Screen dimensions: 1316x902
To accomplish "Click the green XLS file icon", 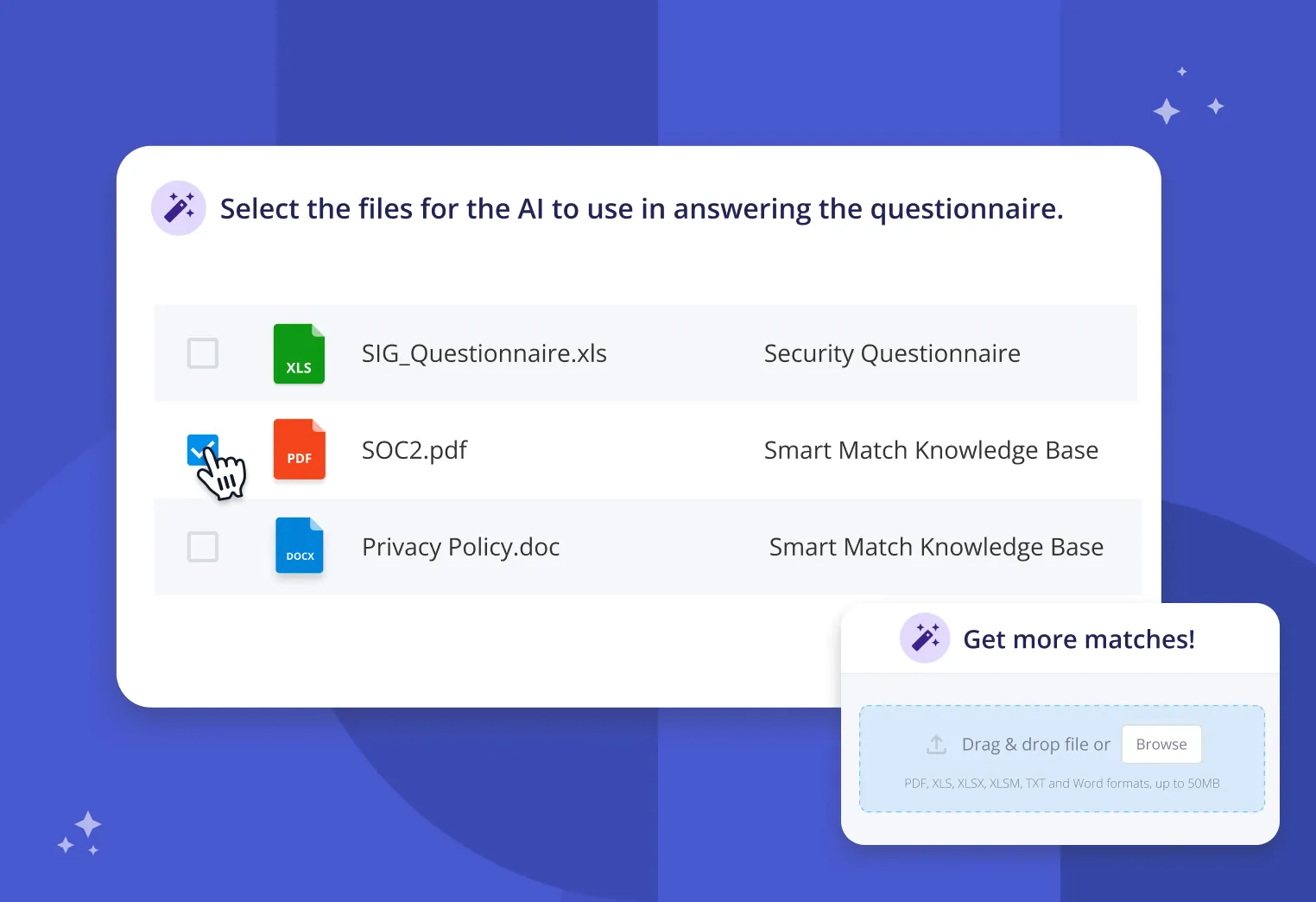I will pos(299,353).
